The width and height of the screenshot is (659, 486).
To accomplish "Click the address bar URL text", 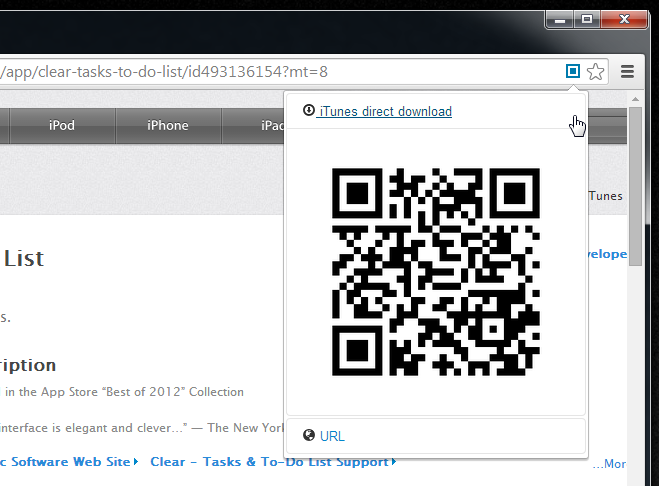I will coord(164,72).
